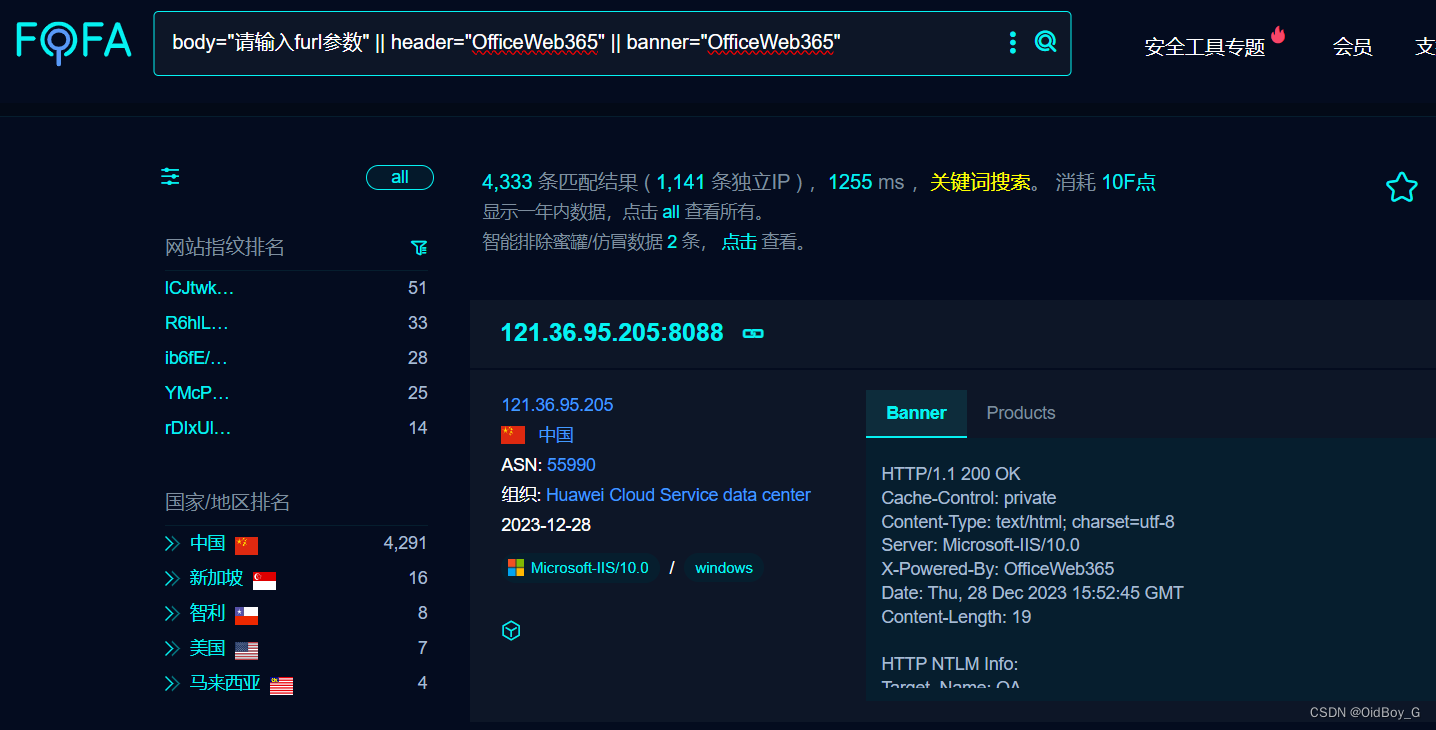Click the IP link 121.36.95.205
The height and width of the screenshot is (730, 1436).
pyautogui.click(x=557, y=405)
